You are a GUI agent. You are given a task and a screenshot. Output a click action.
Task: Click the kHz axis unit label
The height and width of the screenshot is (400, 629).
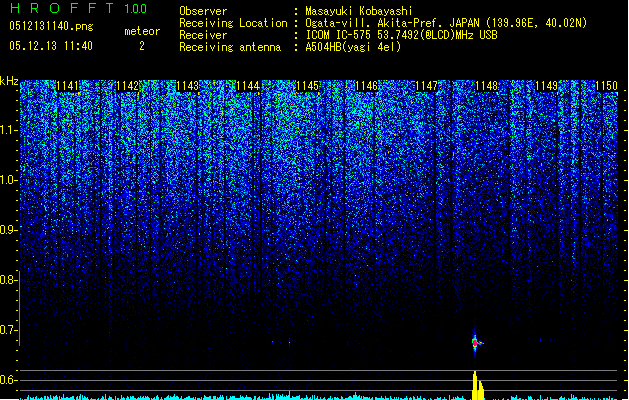tap(9, 81)
